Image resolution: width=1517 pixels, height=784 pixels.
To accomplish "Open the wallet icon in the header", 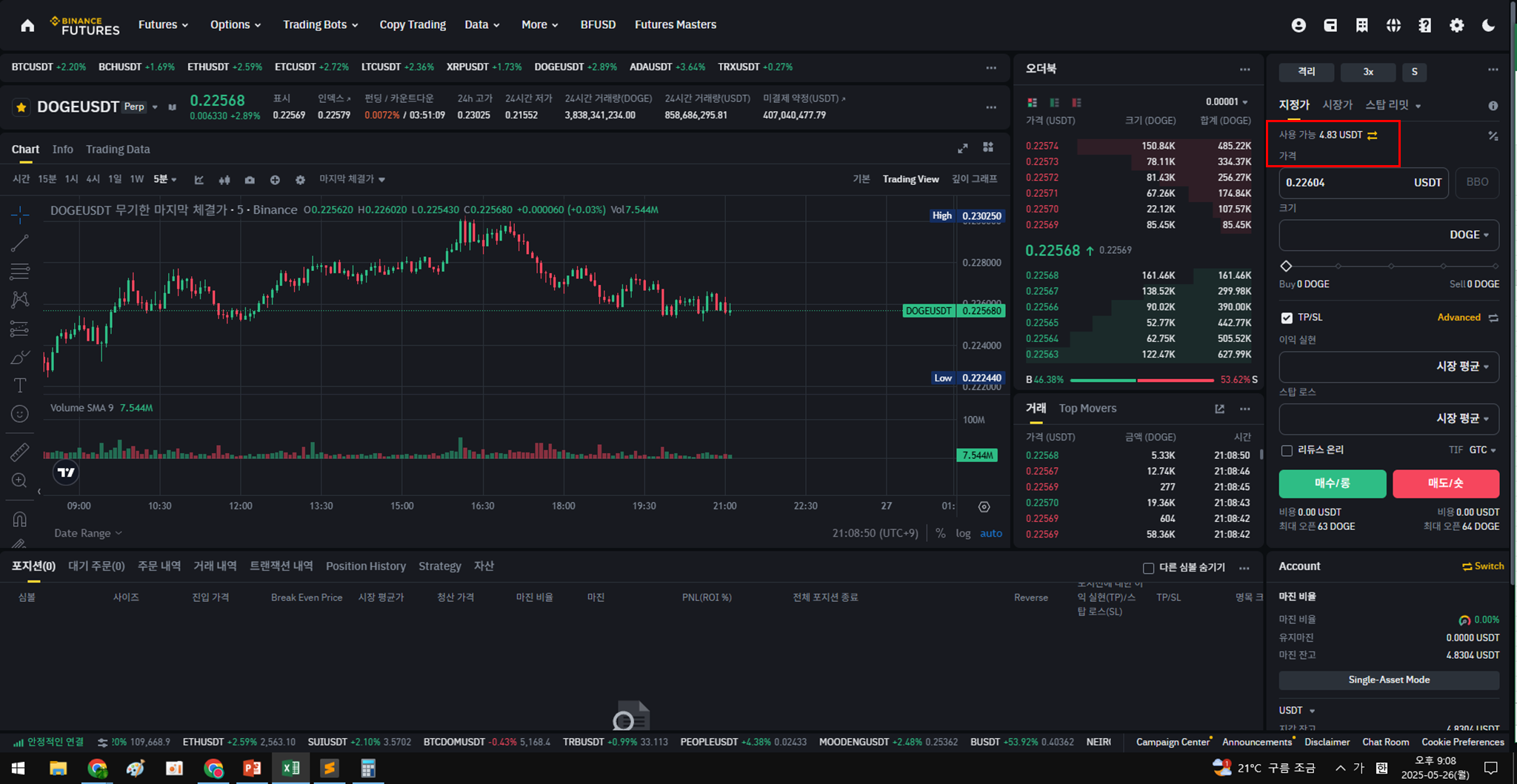I will pyautogui.click(x=1330, y=25).
